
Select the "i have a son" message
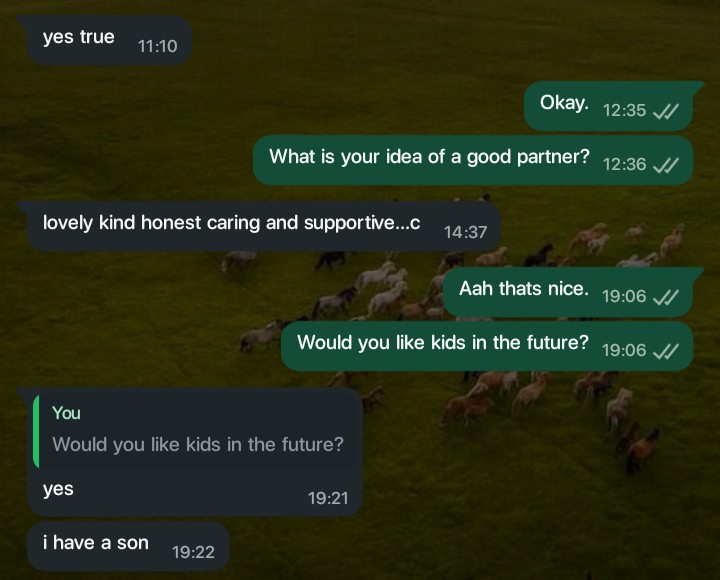(x=96, y=543)
